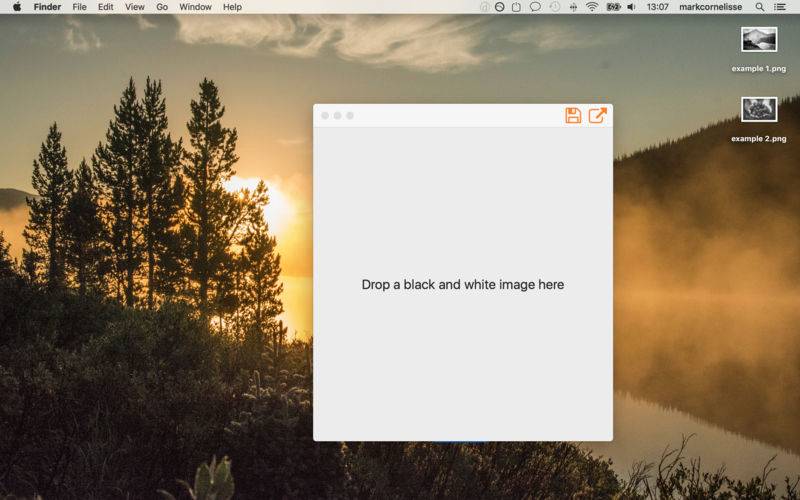Zoom the app window with third gray dot
Screen dimensions: 800x500
[350, 116]
